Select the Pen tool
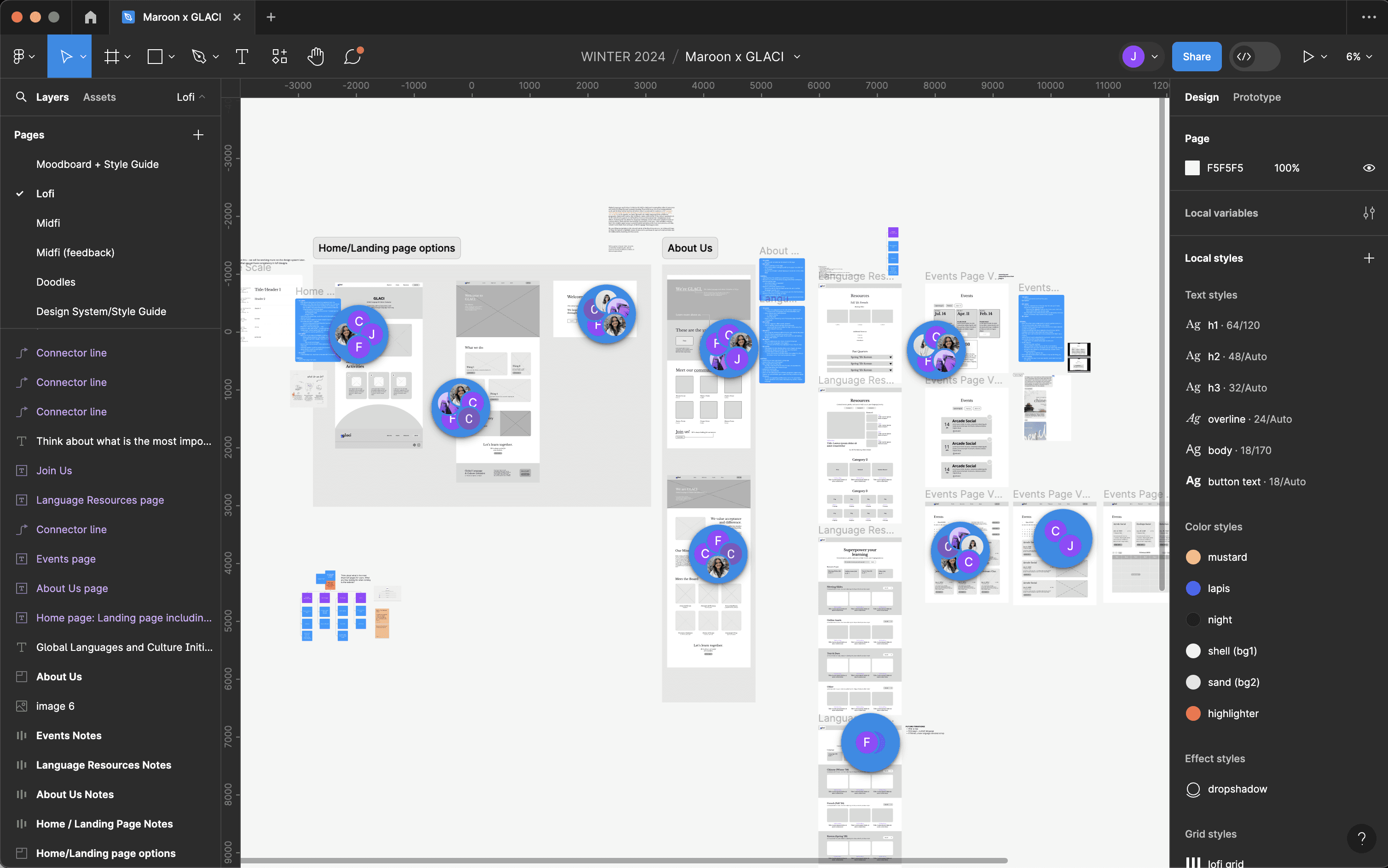Image resolution: width=1388 pixels, height=868 pixels. pos(199,56)
